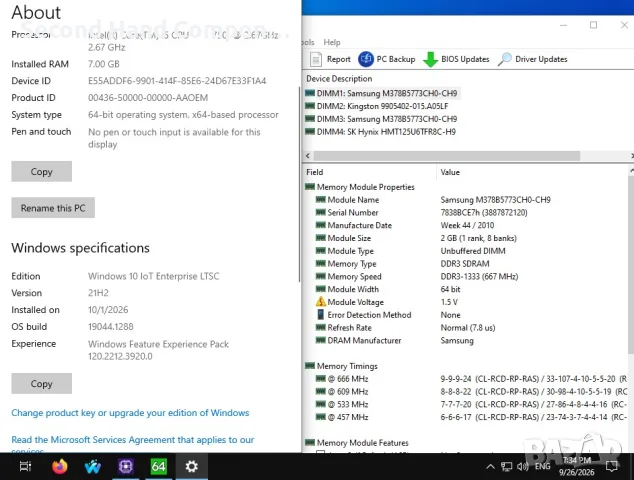Open the purple chip app on taskbar
The height and width of the screenshot is (480, 634).
[126, 467]
